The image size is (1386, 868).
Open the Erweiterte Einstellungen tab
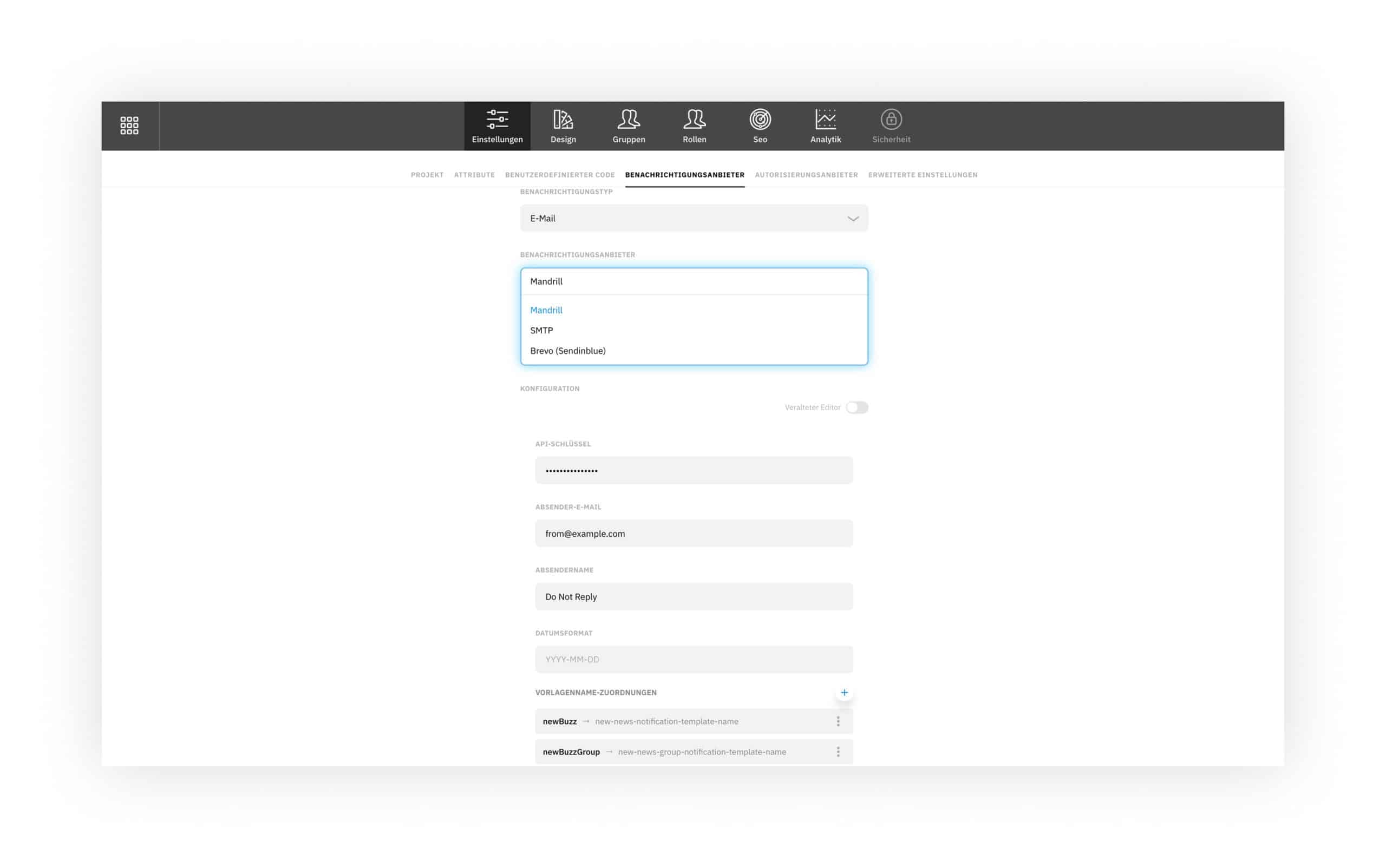pyautogui.click(x=922, y=174)
